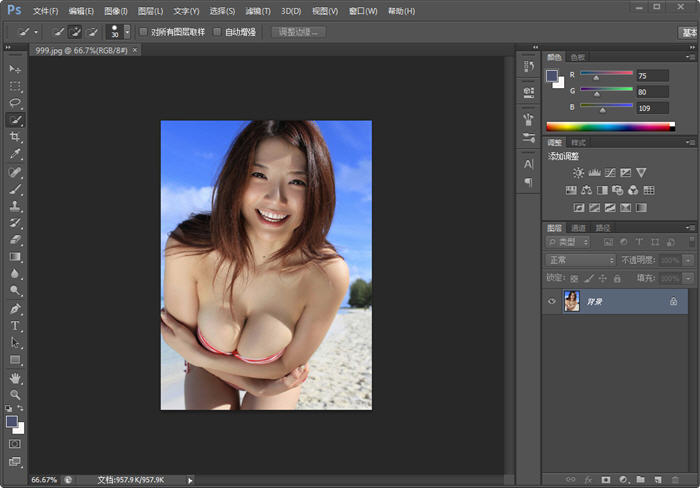Select the Dodge tool
The image size is (700, 488).
[x=15, y=291]
